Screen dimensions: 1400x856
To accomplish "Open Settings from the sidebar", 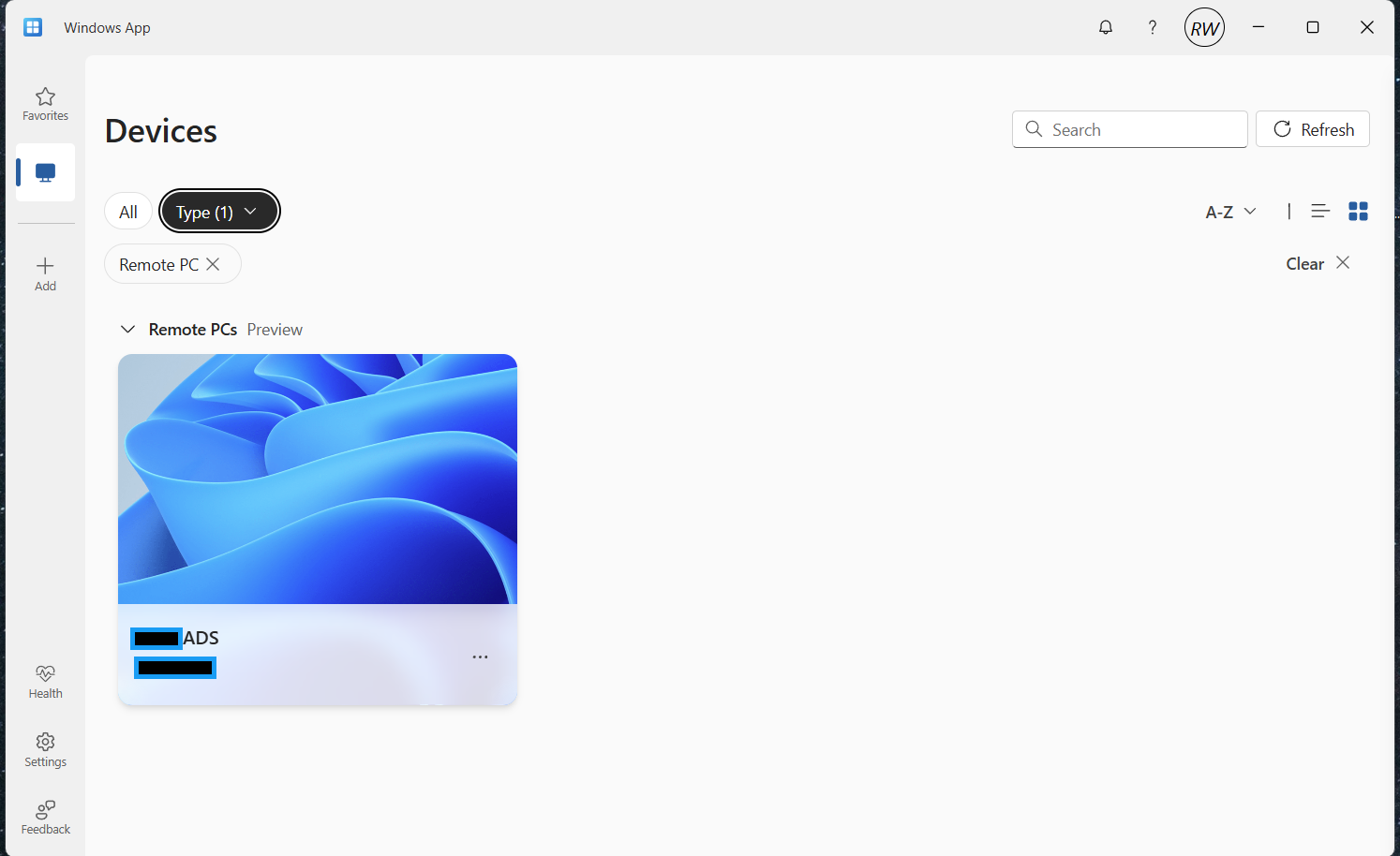I will 45,750.
